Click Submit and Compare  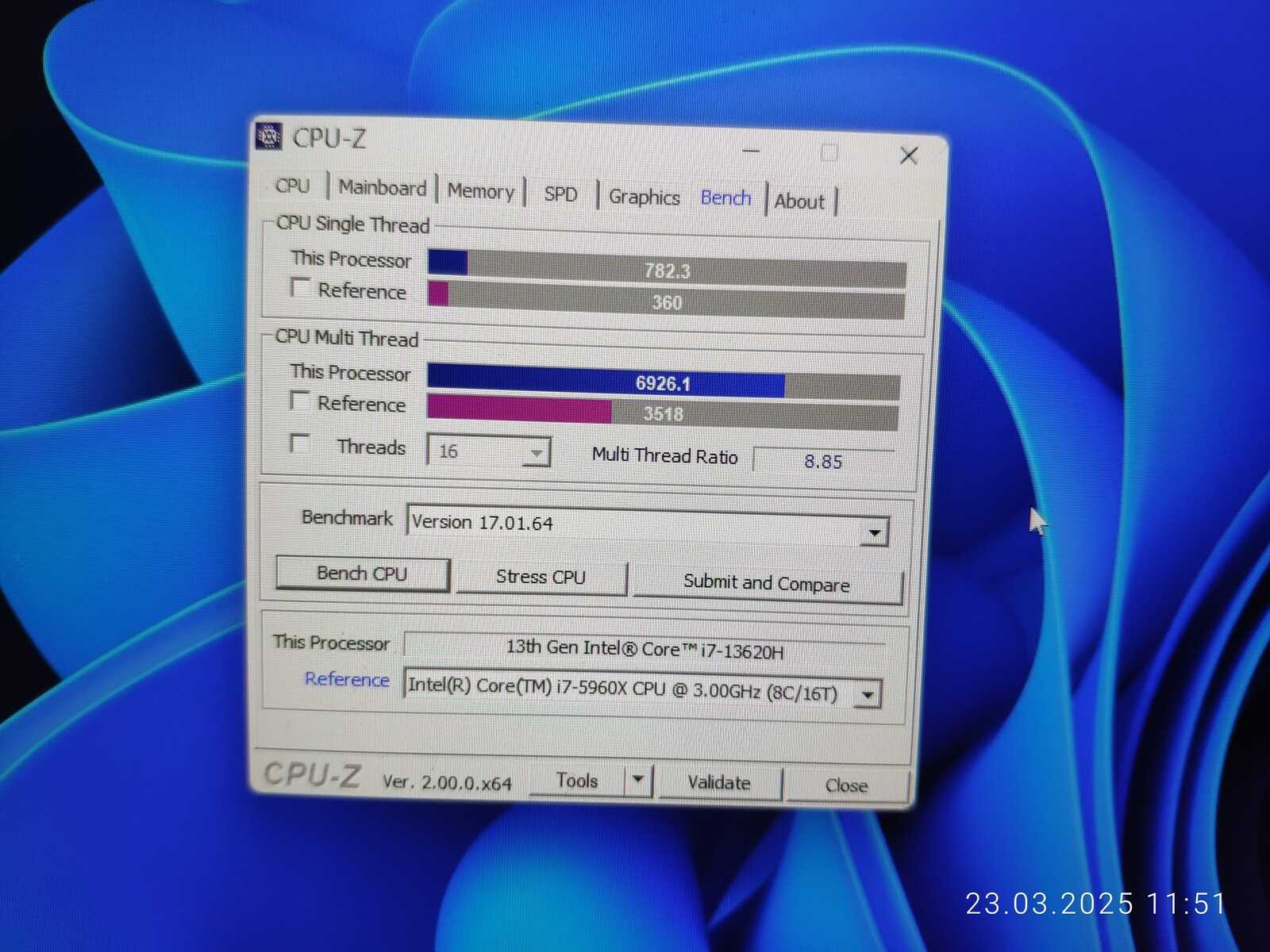pyautogui.click(x=767, y=584)
